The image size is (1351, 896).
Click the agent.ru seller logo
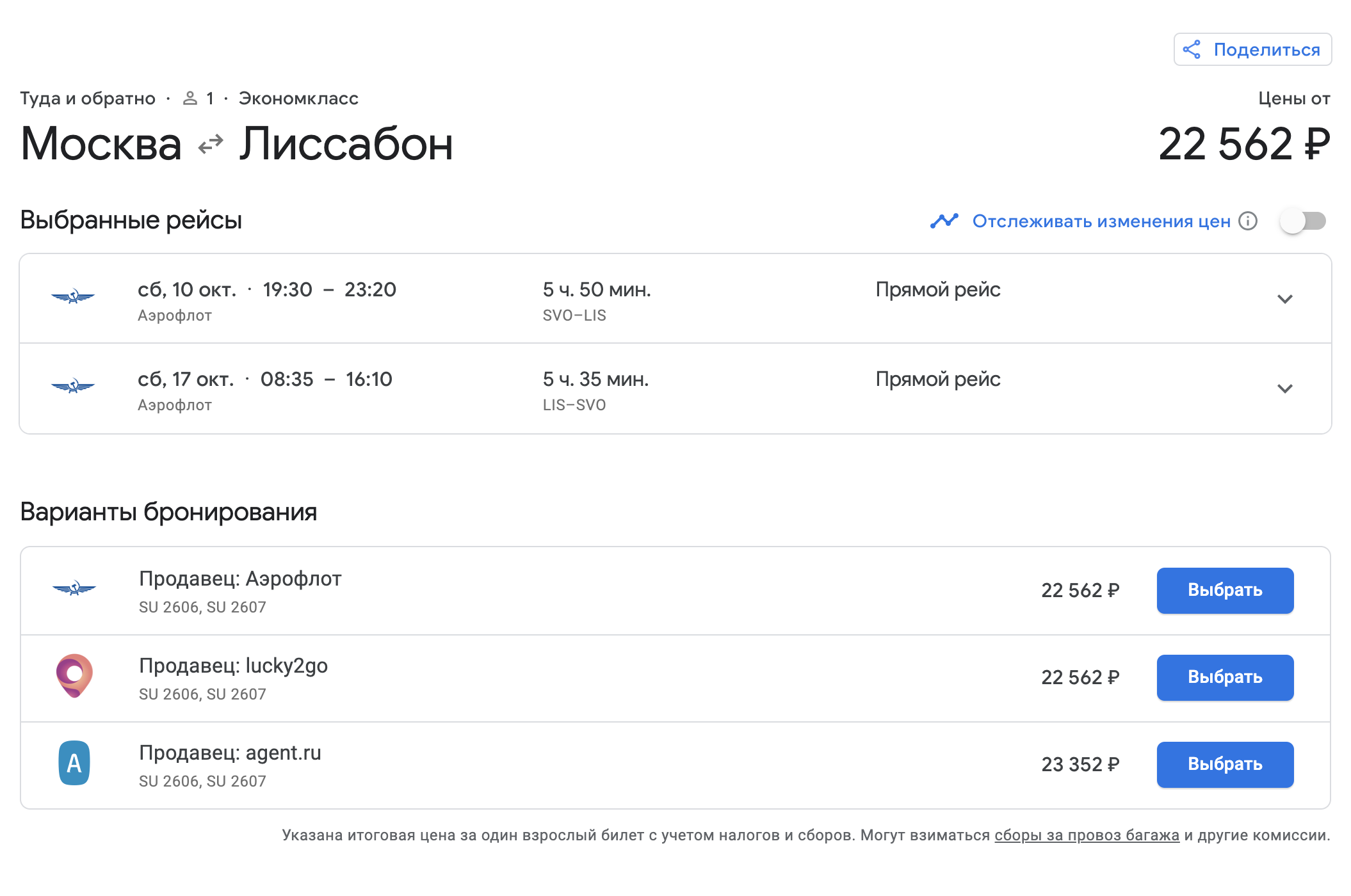74,763
